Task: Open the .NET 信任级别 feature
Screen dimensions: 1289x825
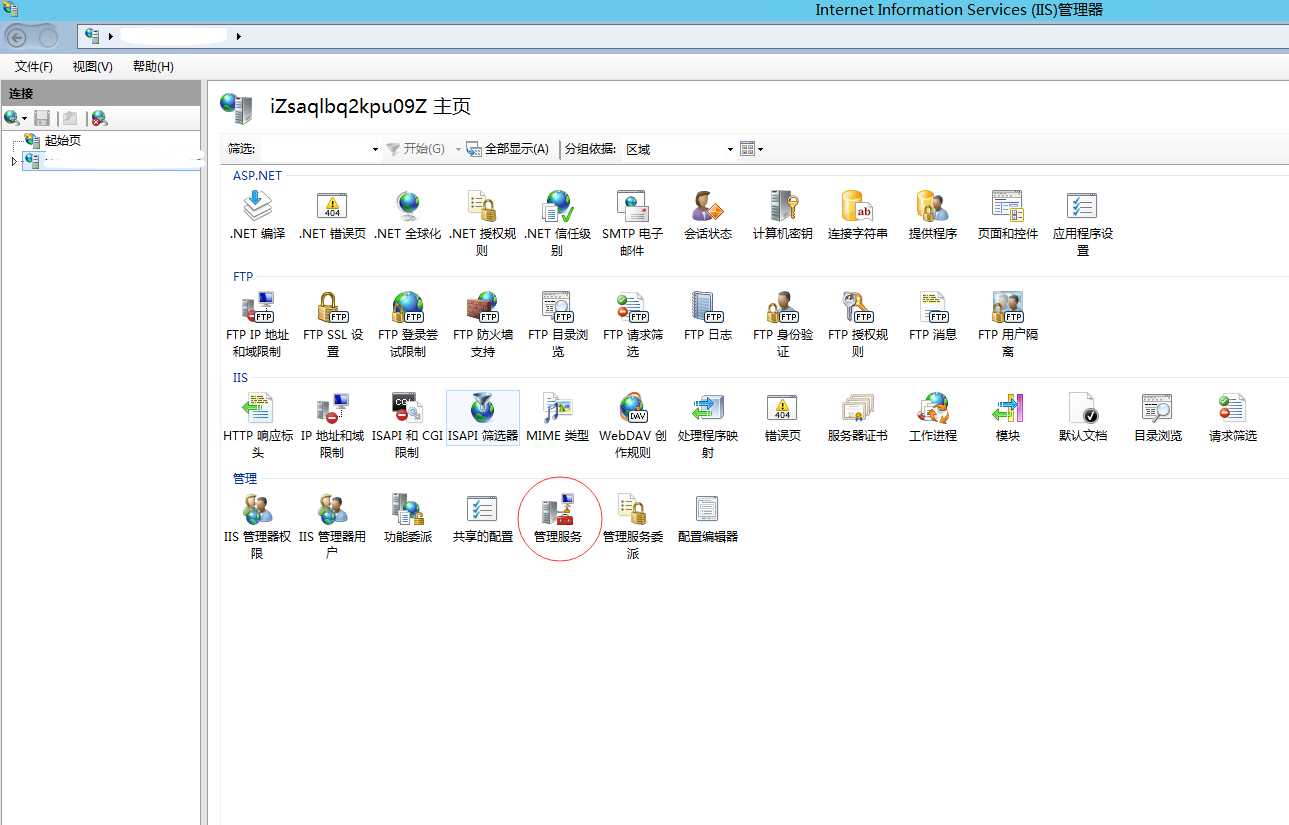Action: [557, 224]
